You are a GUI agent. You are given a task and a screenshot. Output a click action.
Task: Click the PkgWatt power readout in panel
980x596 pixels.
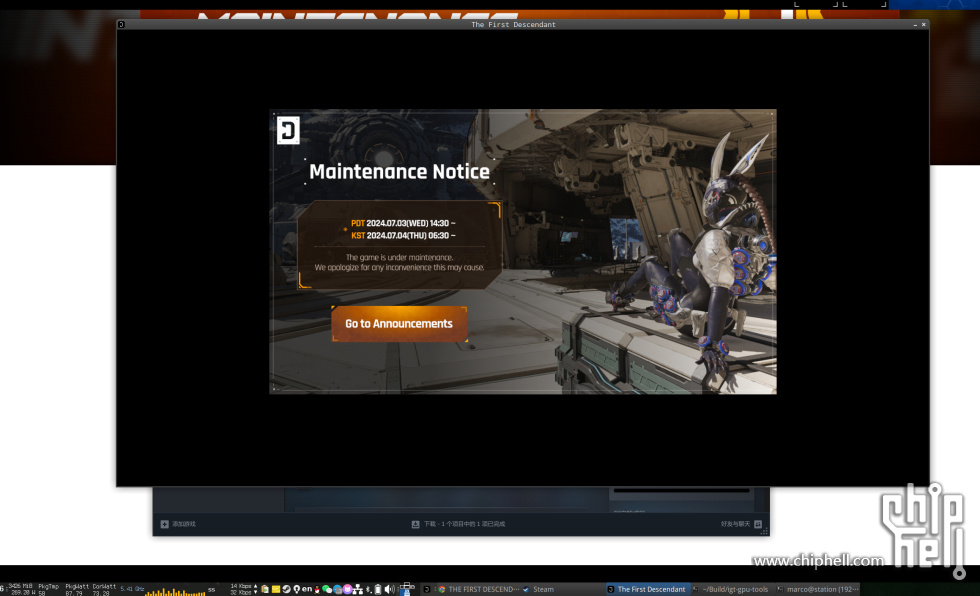(78, 590)
